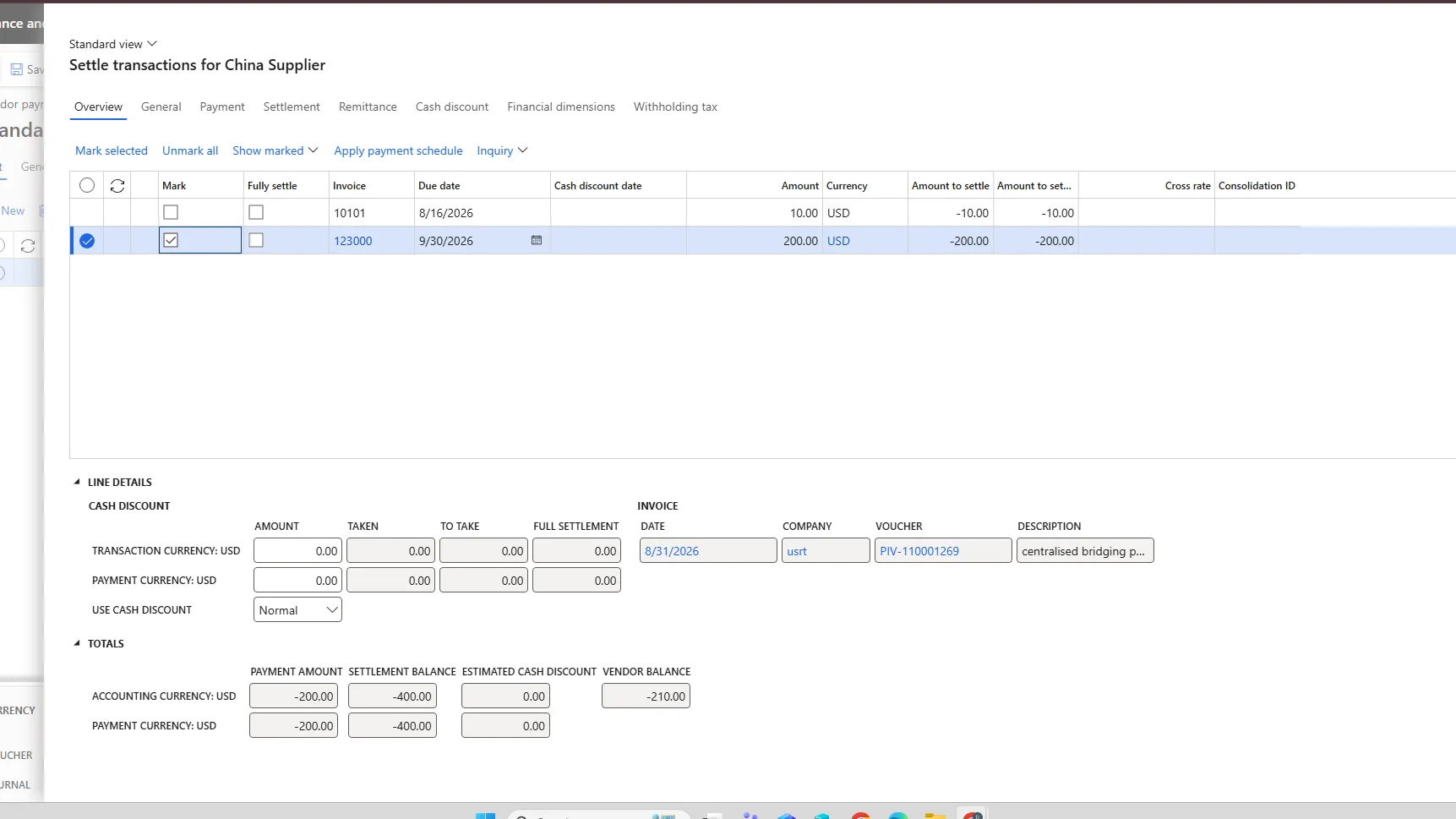Click the invoice date 8/31/2026 field
Screen dimensions: 1456x819
coord(708,551)
